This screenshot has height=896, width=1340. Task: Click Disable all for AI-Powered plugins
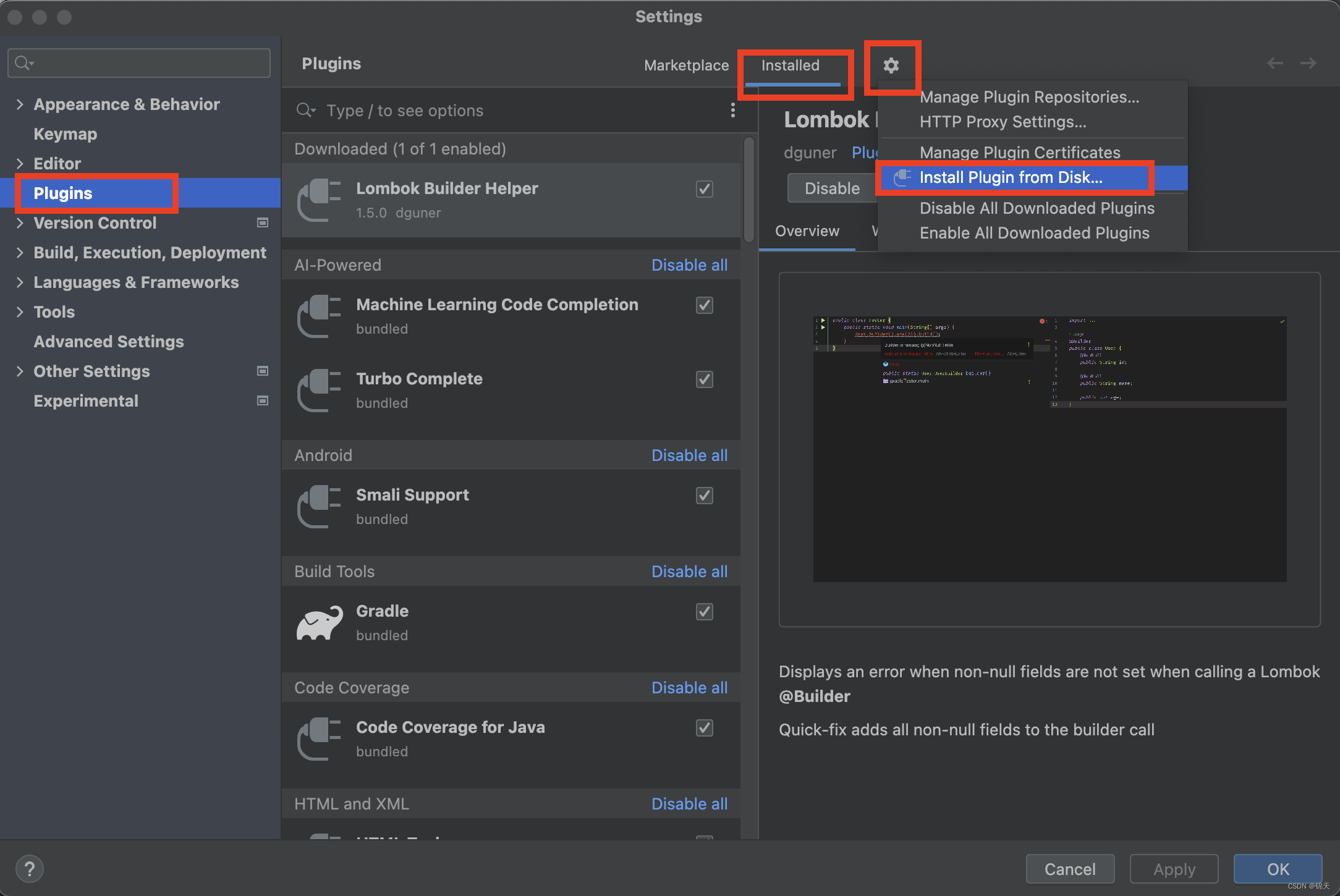(x=689, y=265)
